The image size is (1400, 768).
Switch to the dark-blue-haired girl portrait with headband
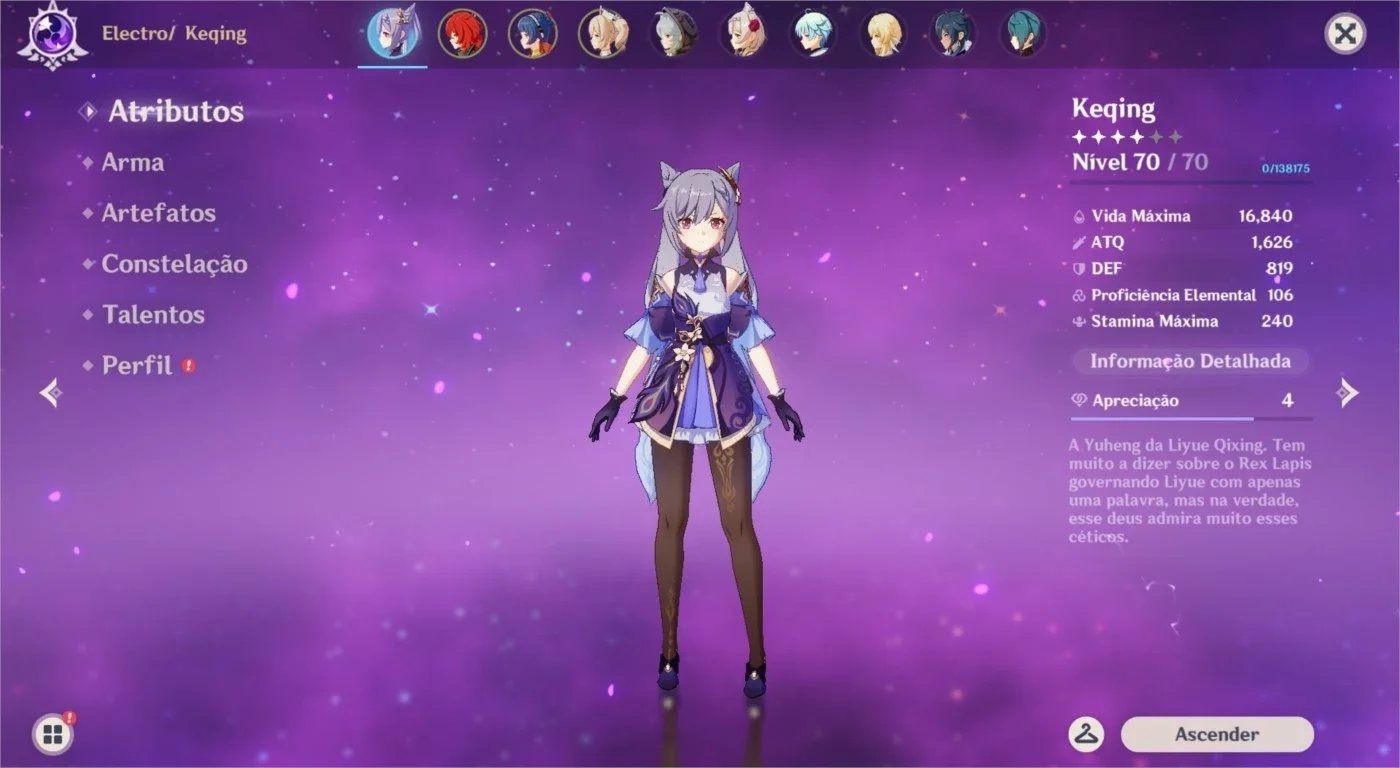tap(532, 33)
